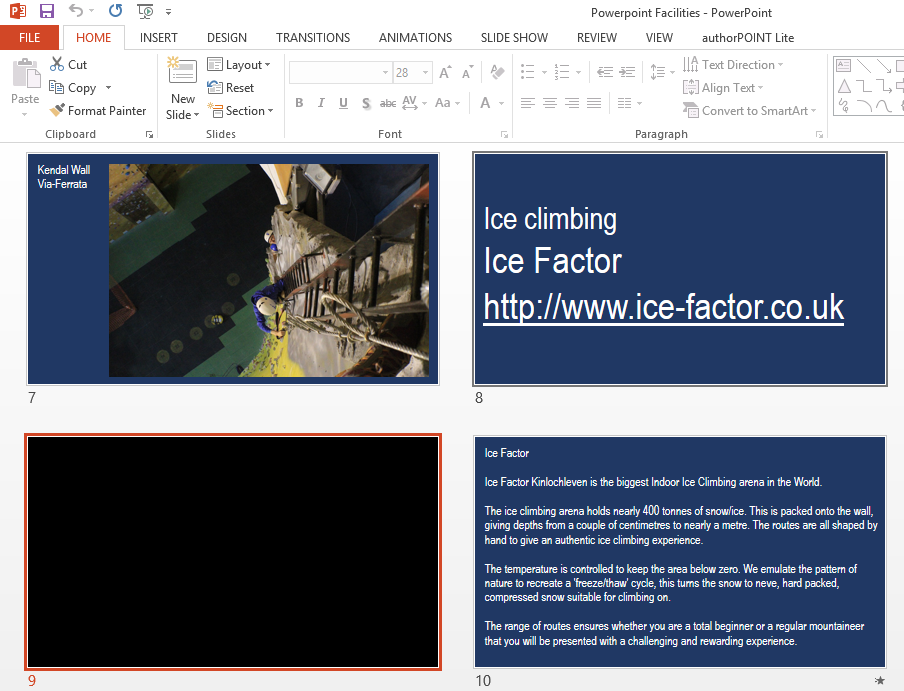904x691 pixels.
Task: Select the Elbow Connector shape
Action: (864, 86)
